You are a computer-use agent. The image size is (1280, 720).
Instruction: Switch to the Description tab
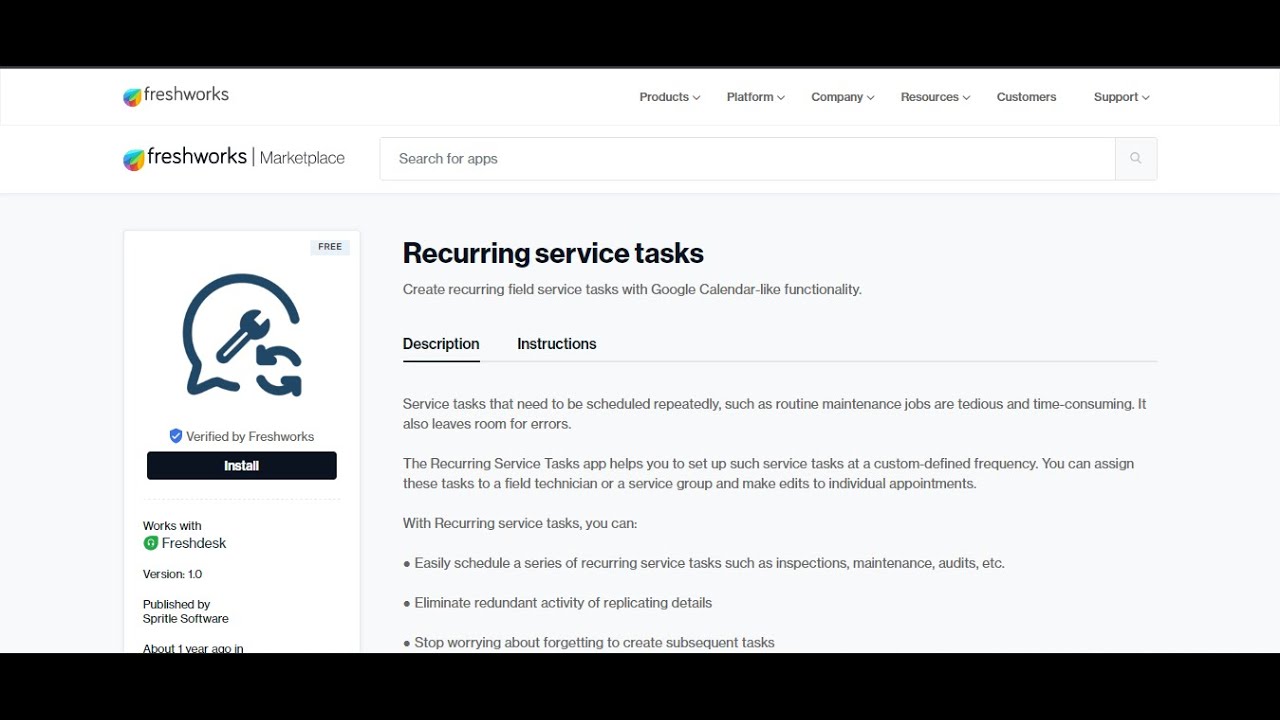[x=441, y=344]
